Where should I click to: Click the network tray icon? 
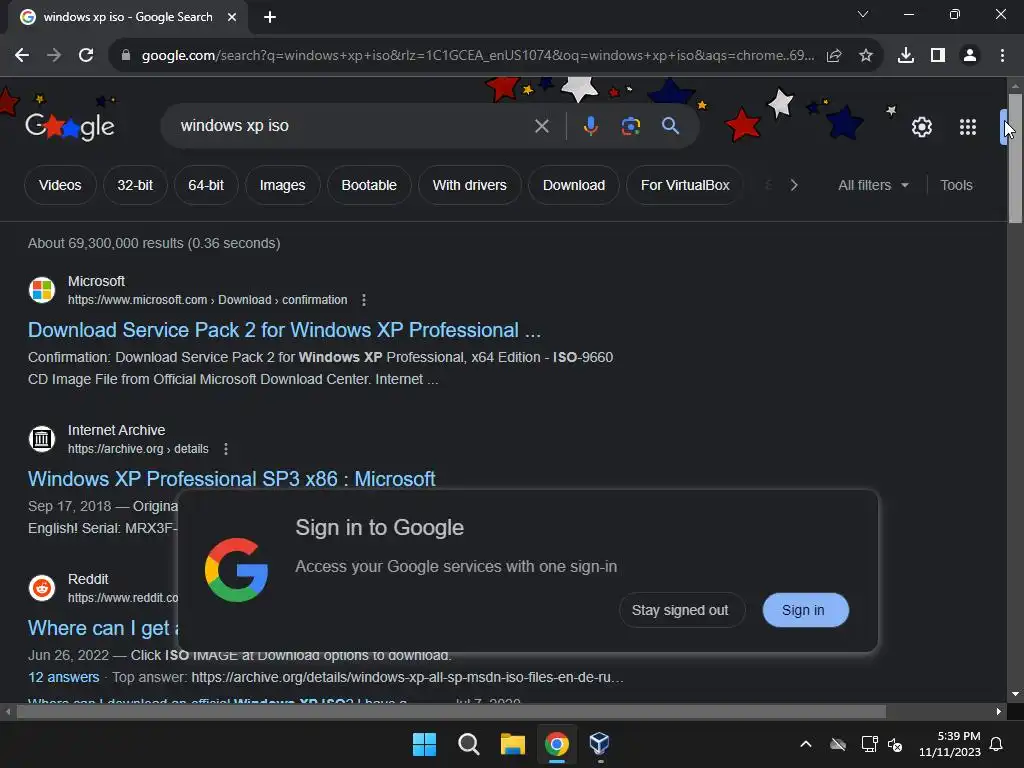point(869,744)
